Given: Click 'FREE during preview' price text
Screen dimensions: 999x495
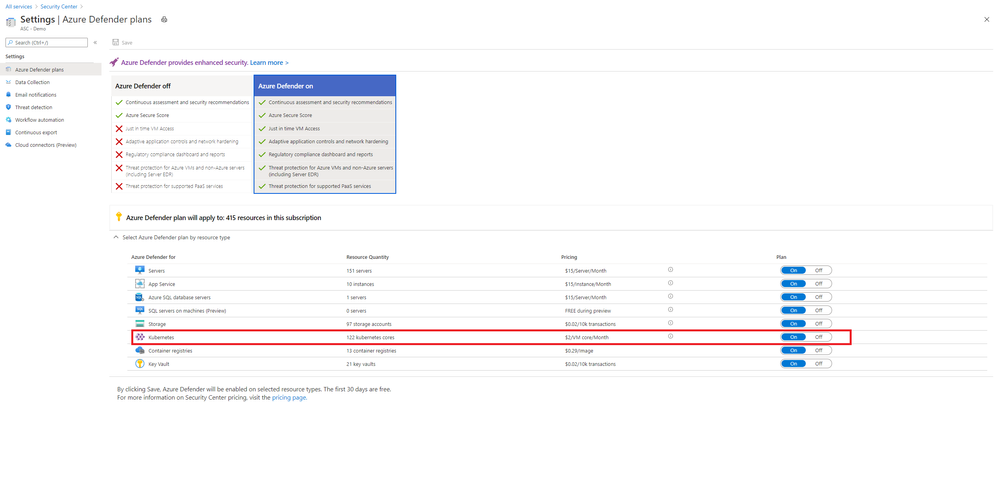Looking at the screenshot, I should click(x=587, y=311).
